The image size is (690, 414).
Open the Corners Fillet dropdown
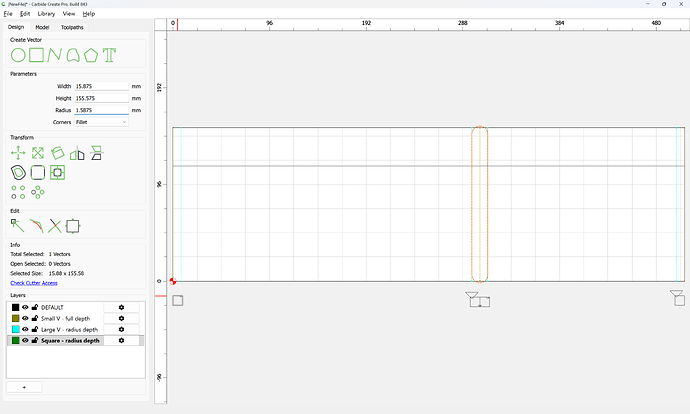[x=101, y=122]
